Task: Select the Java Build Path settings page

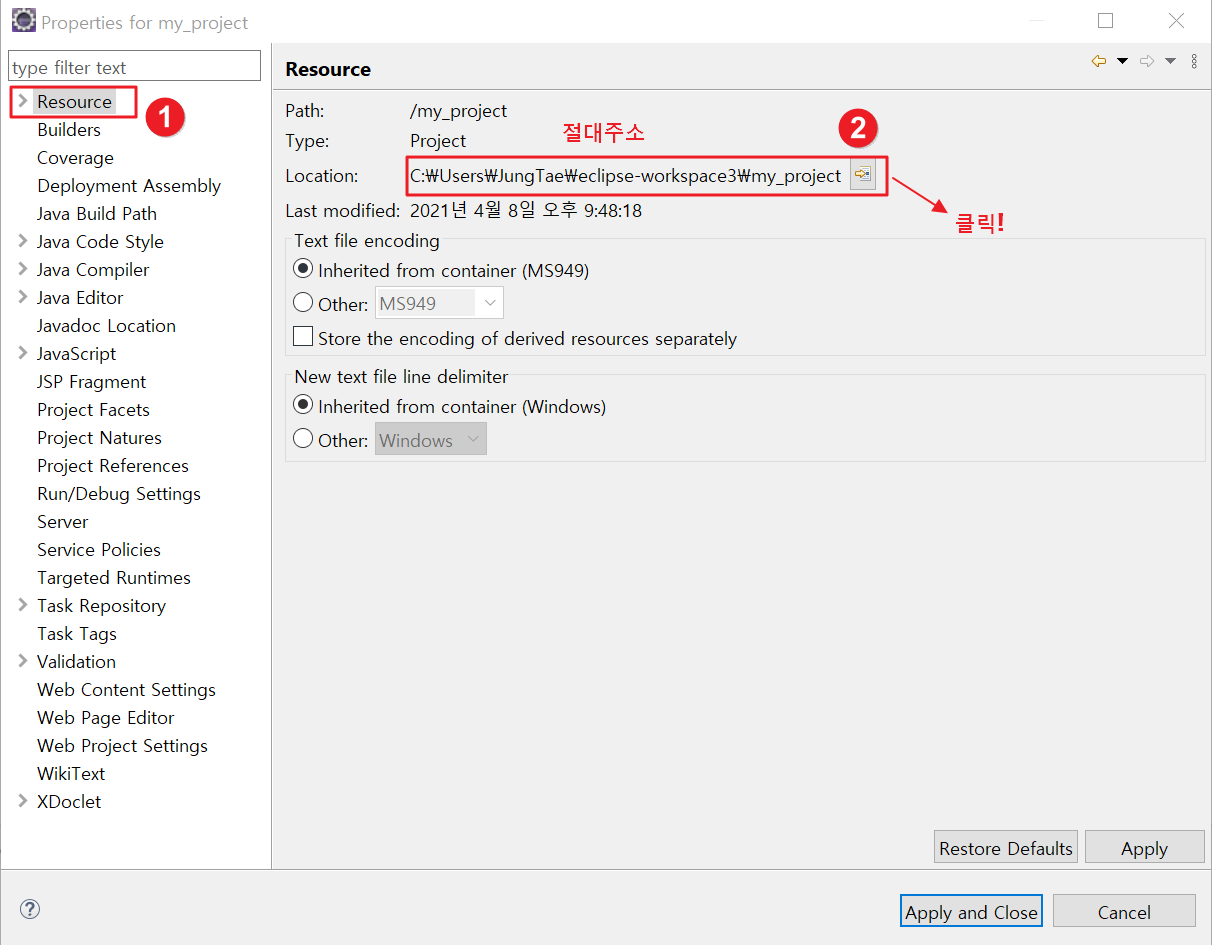Action: coord(96,213)
